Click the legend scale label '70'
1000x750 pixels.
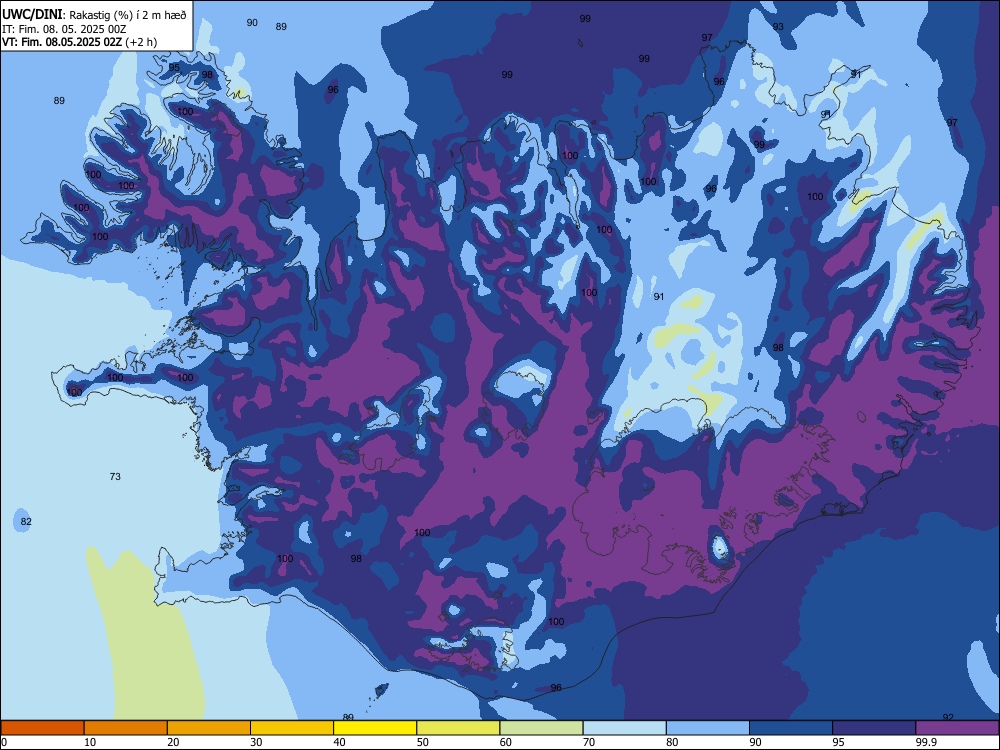(589, 742)
